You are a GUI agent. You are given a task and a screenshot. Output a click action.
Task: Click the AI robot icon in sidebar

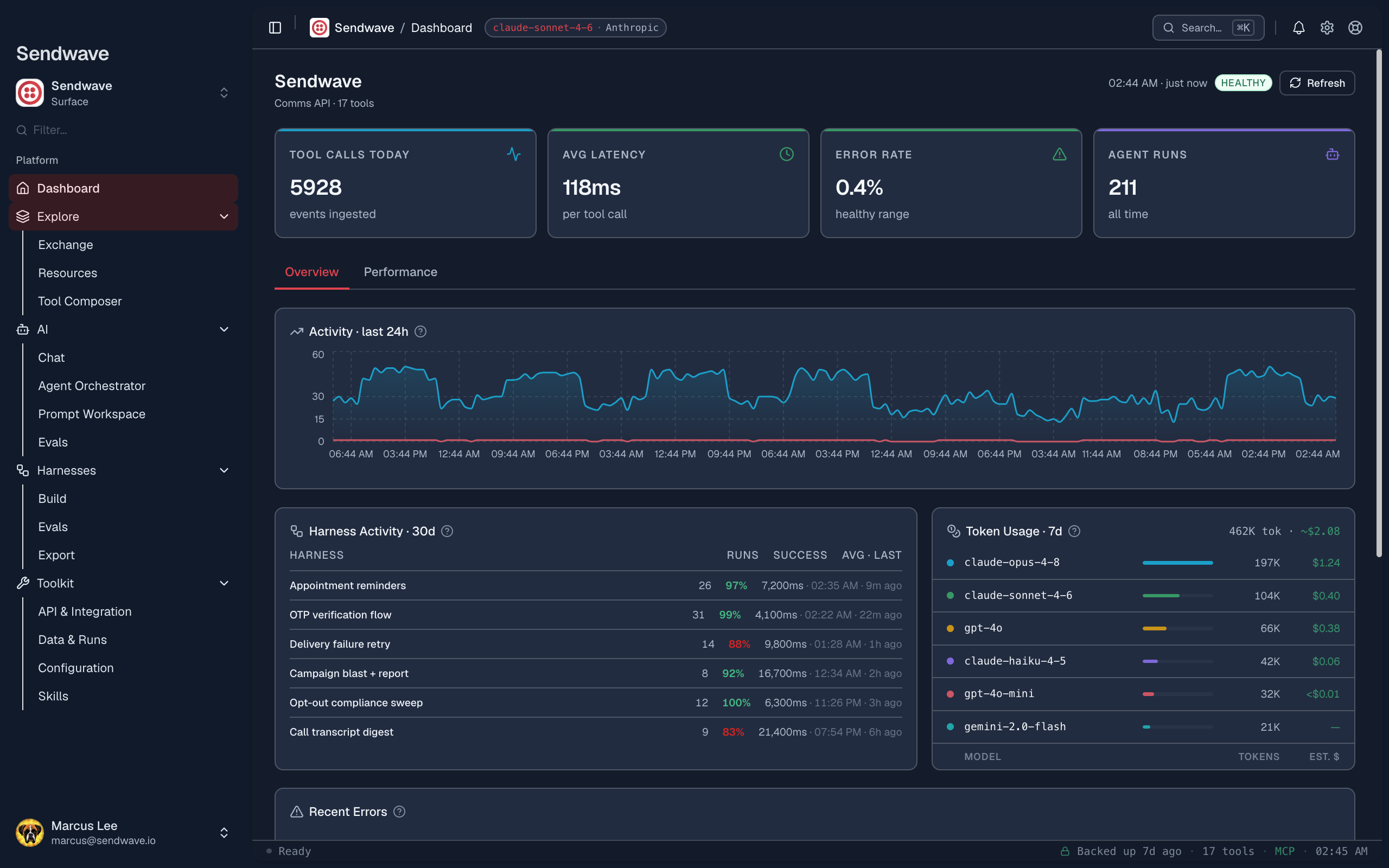pos(23,329)
